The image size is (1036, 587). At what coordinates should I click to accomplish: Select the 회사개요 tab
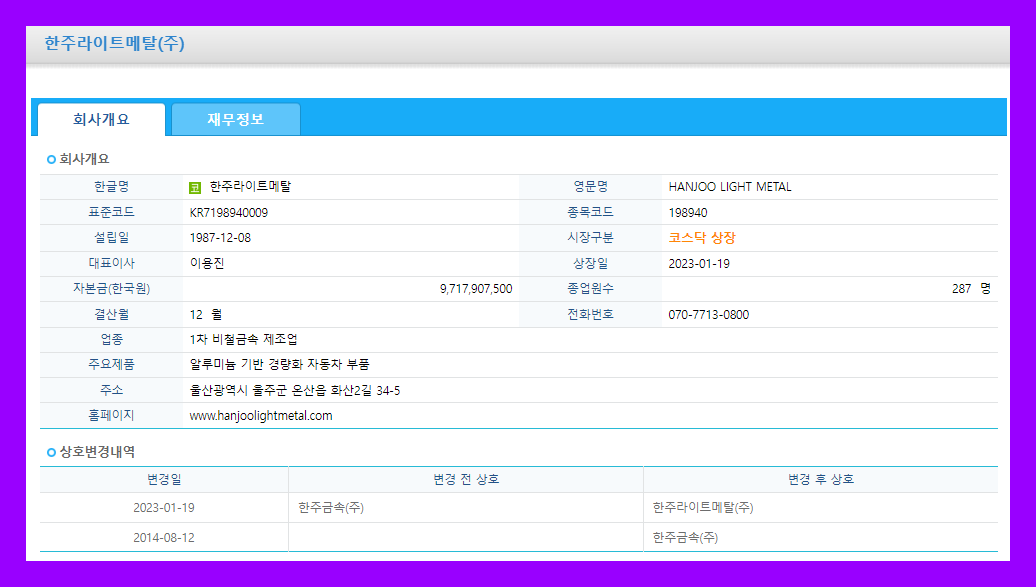(101, 120)
